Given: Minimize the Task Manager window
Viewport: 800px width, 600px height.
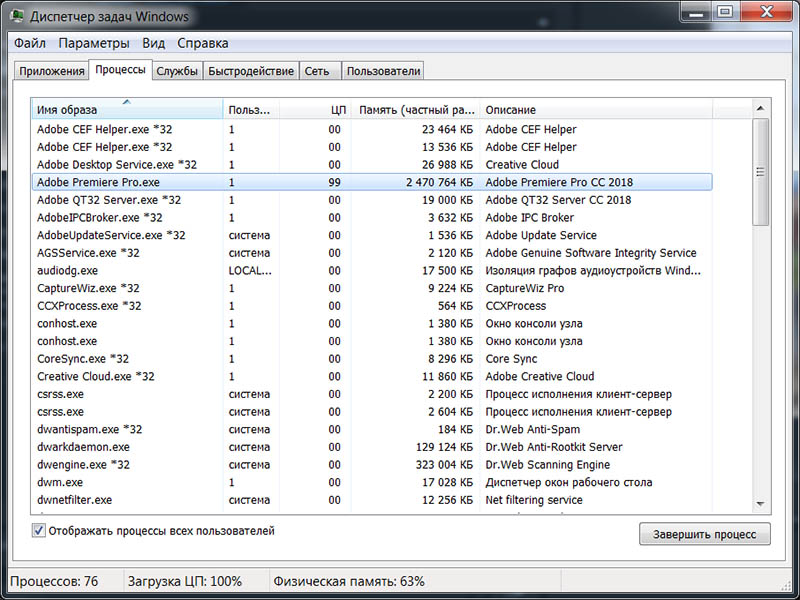Looking at the screenshot, I should point(696,12).
